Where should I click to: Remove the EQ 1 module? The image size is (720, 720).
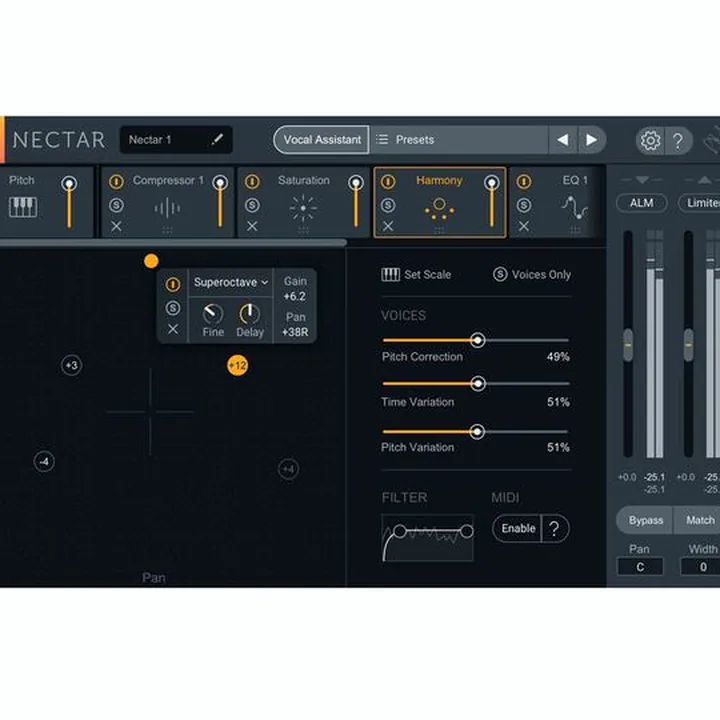click(x=524, y=226)
